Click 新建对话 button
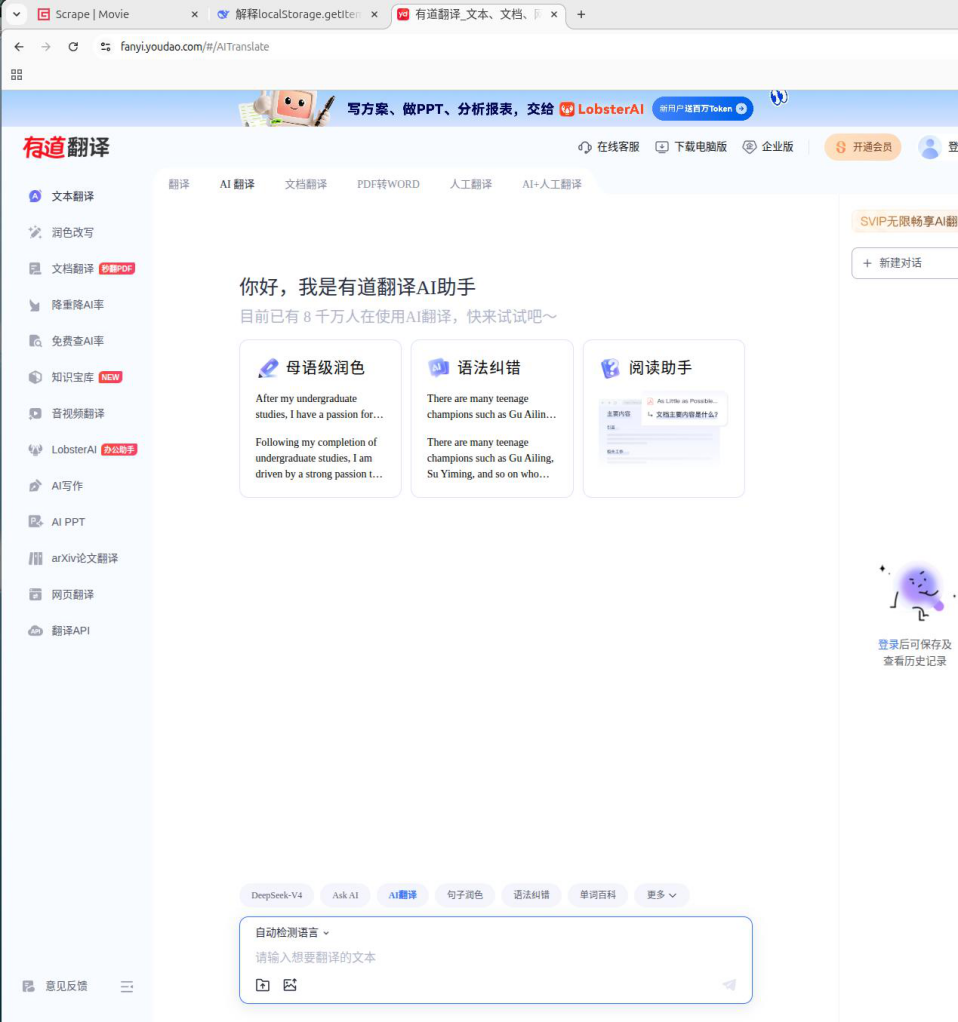Viewport: 958px width, 1022px height. click(905, 263)
